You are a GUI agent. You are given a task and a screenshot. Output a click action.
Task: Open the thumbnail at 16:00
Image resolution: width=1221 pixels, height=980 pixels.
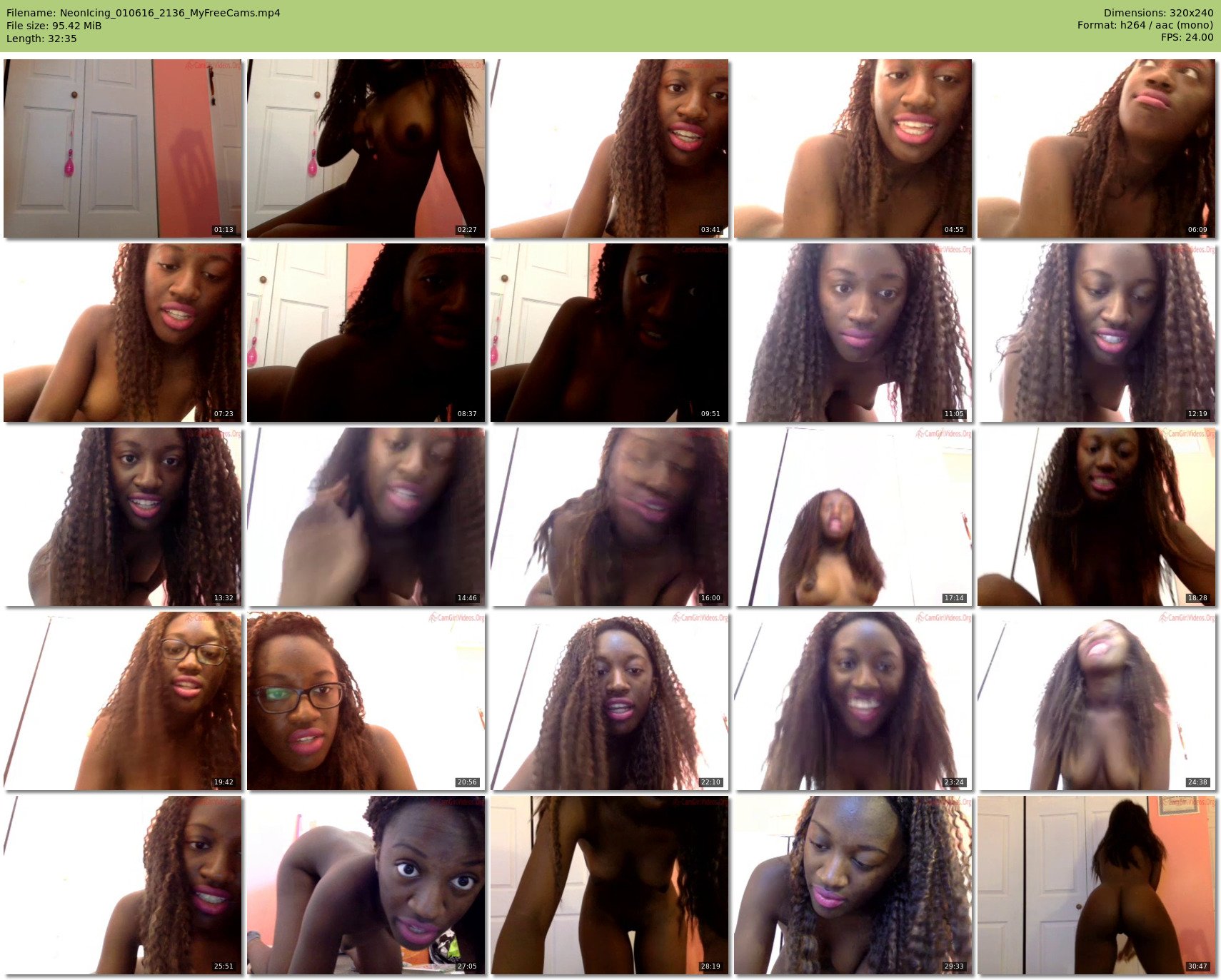coord(610,517)
